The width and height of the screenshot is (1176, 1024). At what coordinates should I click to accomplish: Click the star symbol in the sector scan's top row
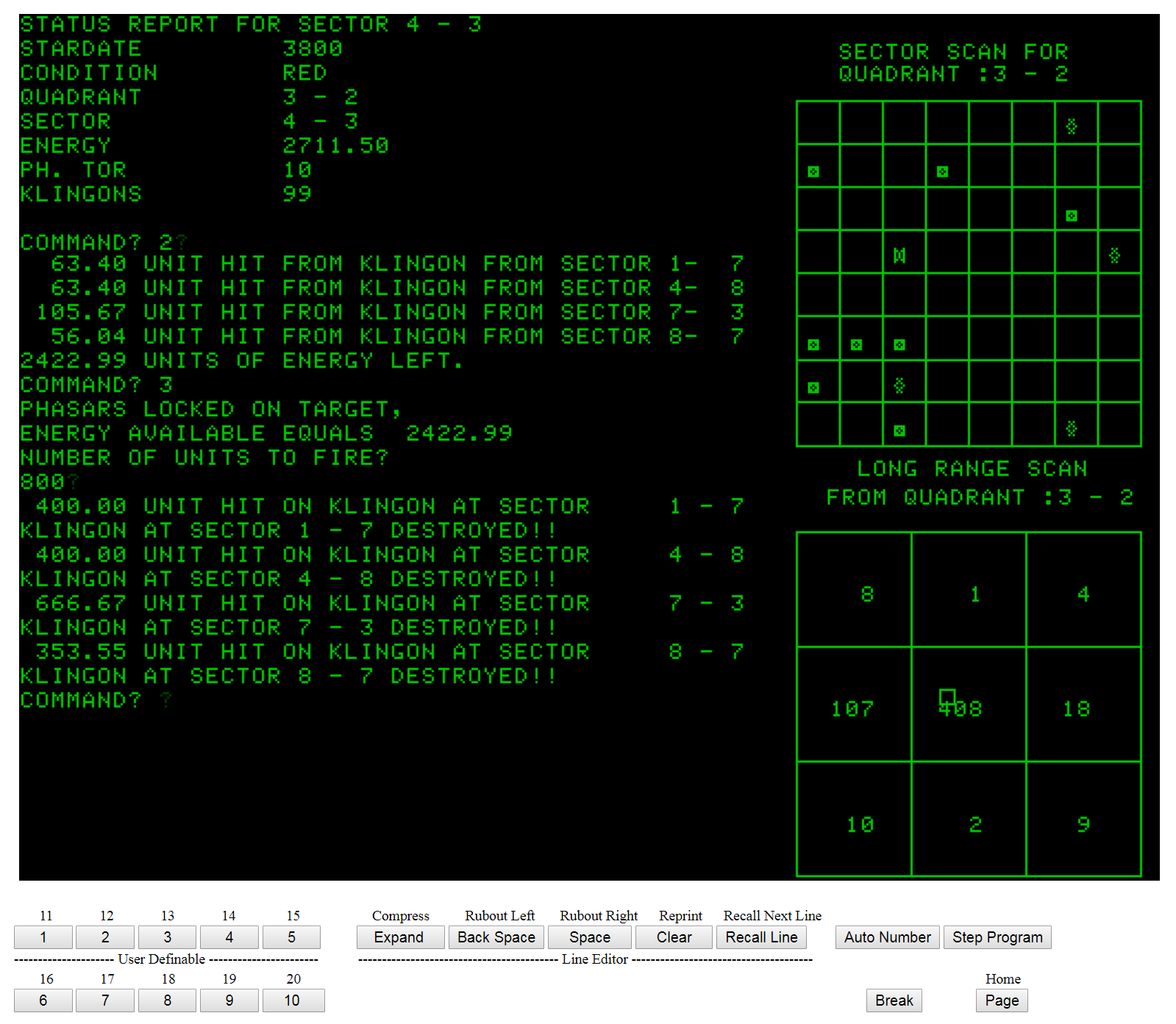[x=1072, y=126]
